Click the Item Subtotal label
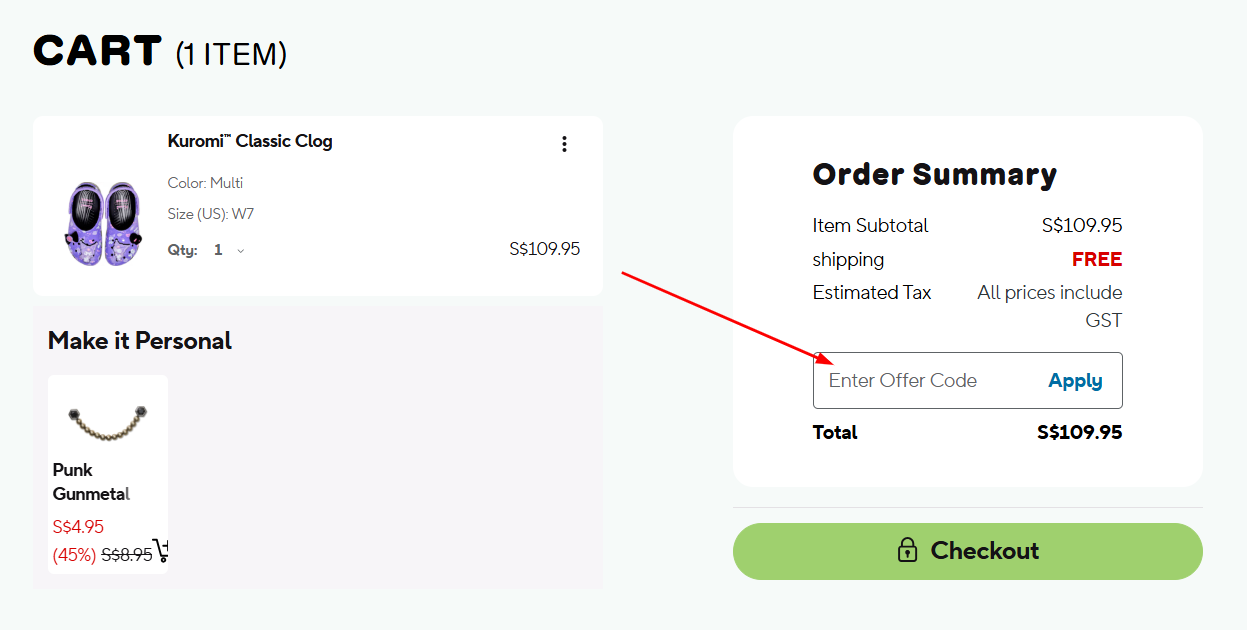 pos(869,225)
